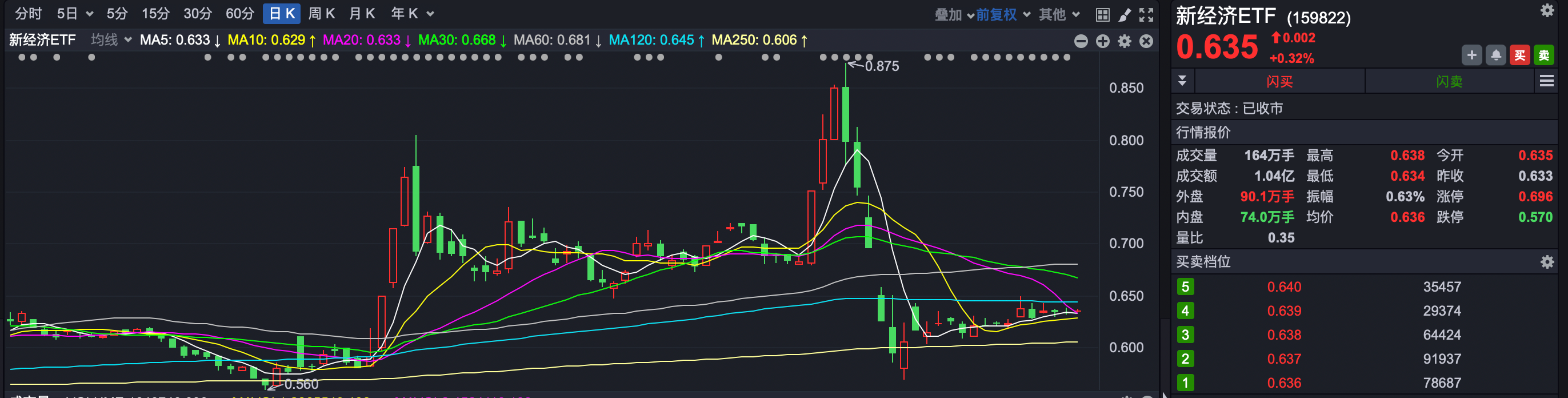Open the 叠加 overlay dropdown
This screenshot has width=1568, height=398.
[953, 14]
